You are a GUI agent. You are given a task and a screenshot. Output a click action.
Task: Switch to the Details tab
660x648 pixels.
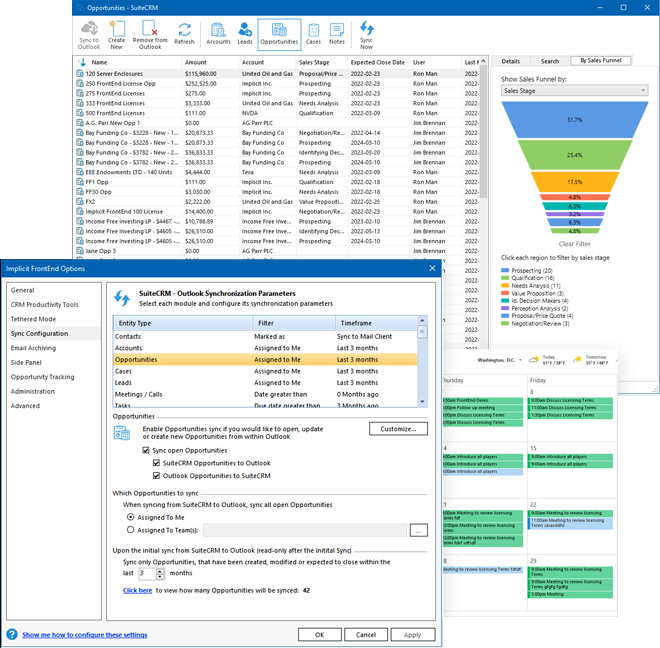511,61
